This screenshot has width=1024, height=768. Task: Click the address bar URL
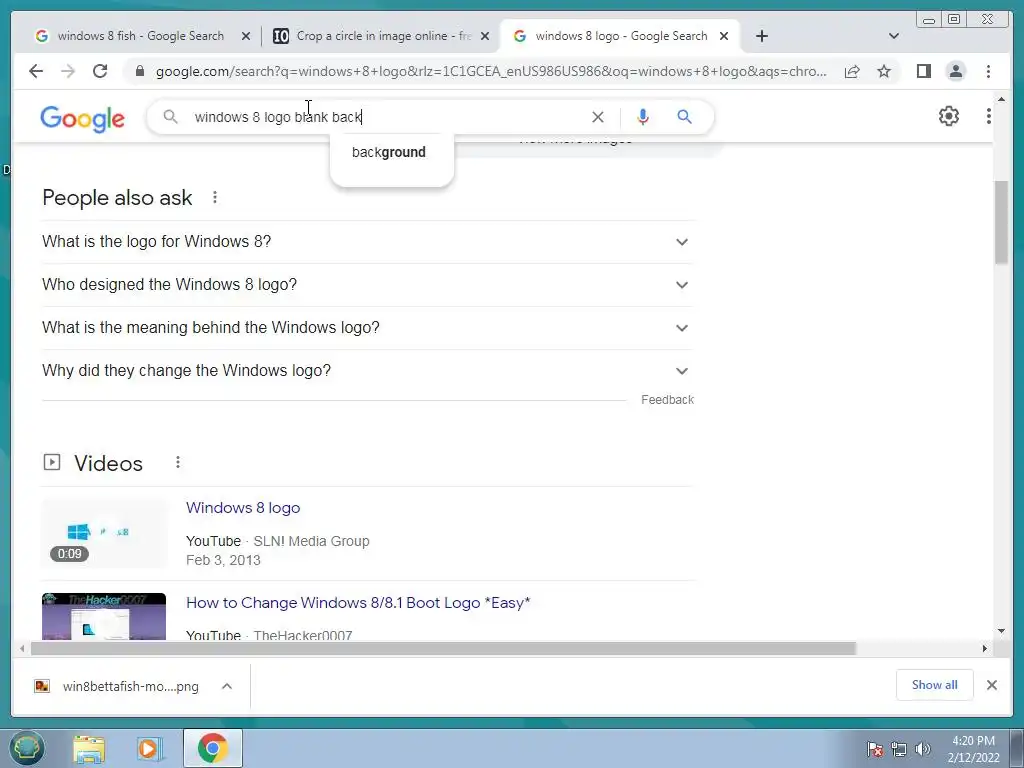(491, 71)
